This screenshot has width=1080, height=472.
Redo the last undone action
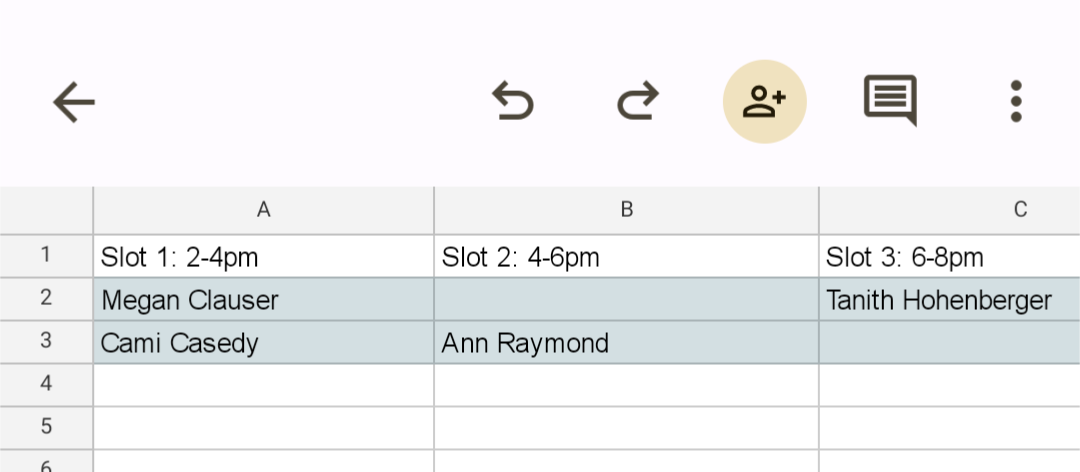tap(638, 102)
